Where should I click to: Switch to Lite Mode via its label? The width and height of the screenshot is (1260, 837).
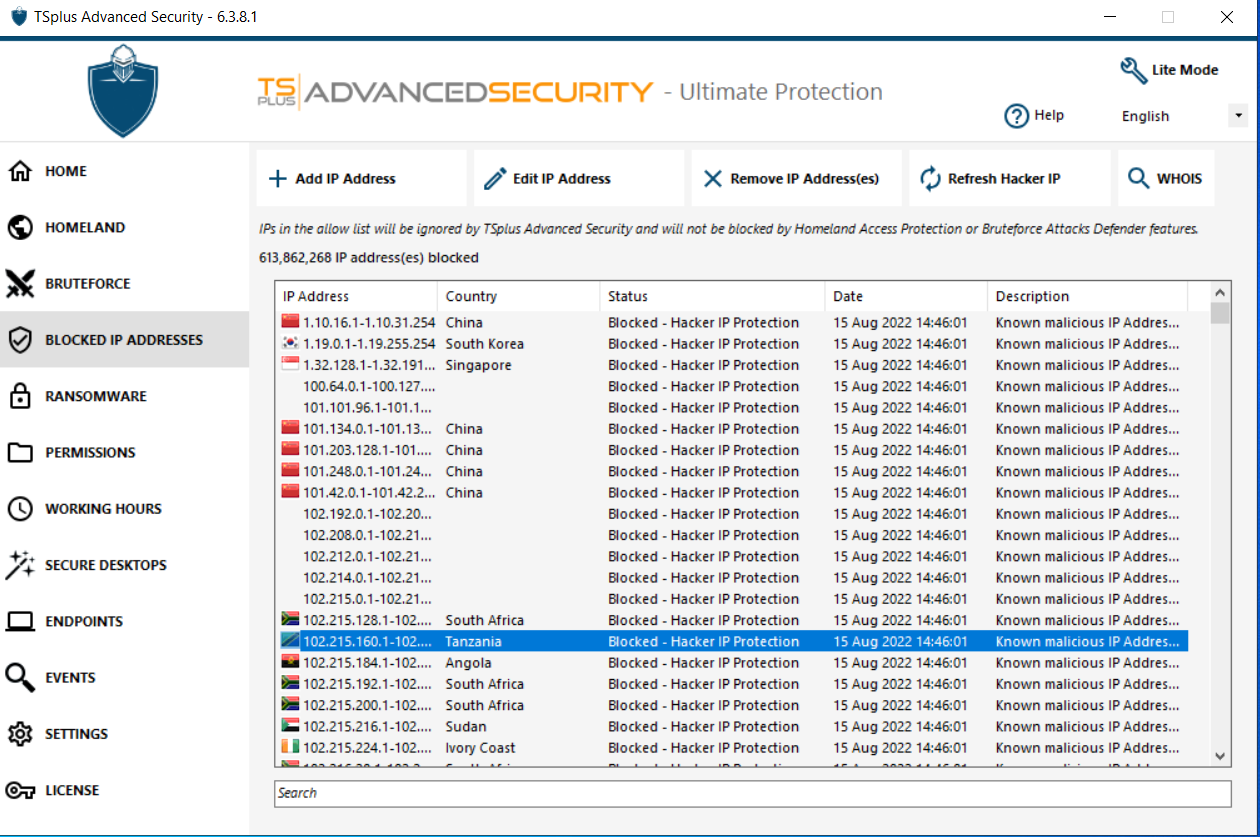pyautogui.click(x=1185, y=70)
